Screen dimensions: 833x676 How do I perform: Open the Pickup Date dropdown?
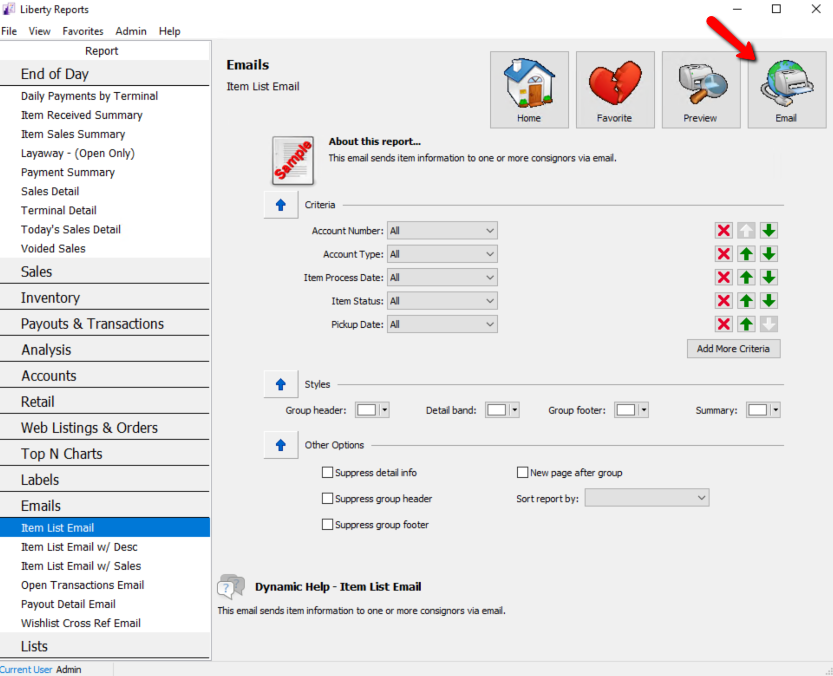443,324
